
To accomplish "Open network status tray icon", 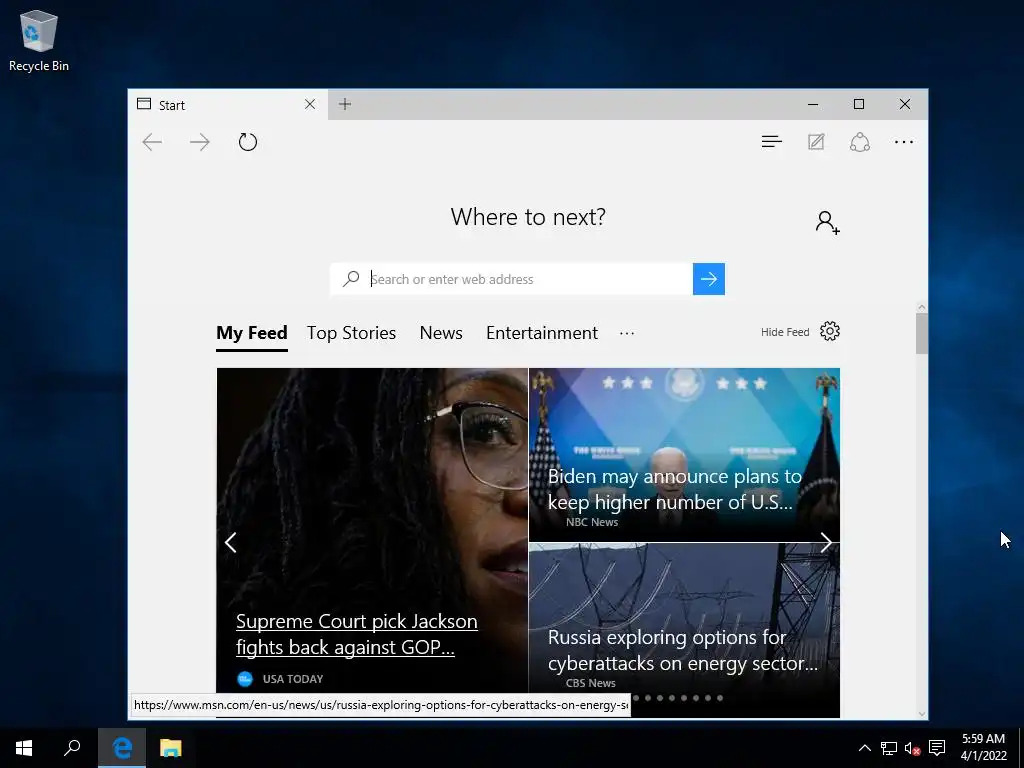I will pyautogui.click(x=888, y=748).
